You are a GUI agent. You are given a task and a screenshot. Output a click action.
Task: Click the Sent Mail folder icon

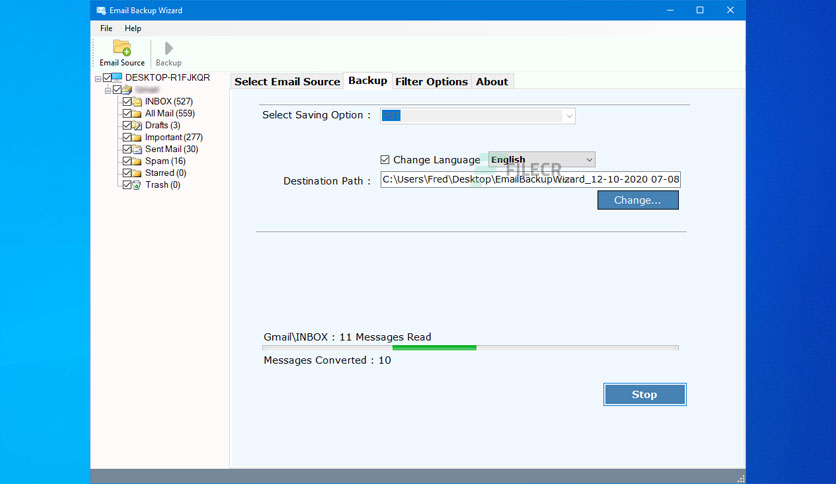tap(137, 149)
